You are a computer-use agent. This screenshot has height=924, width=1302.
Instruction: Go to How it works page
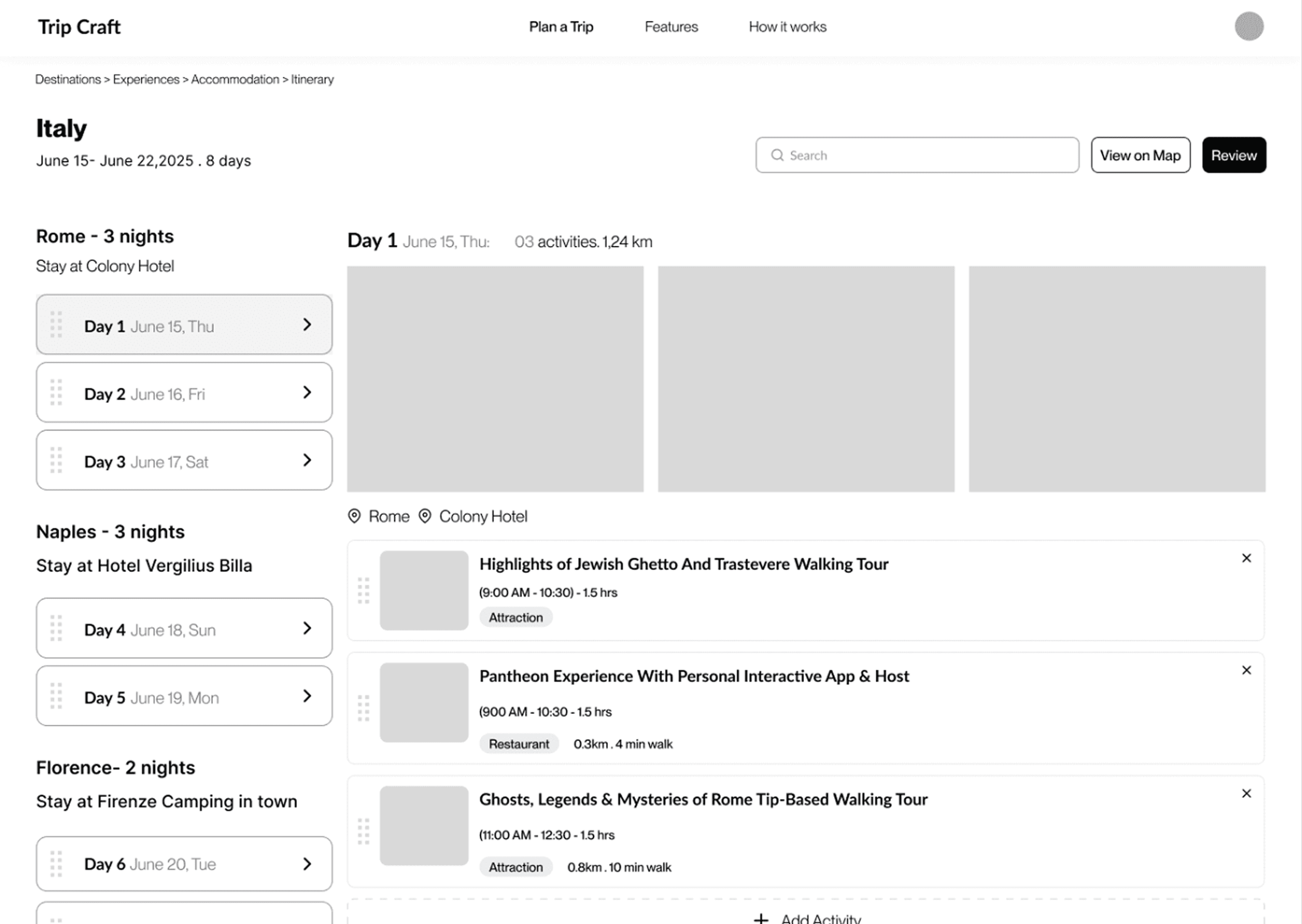[x=787, y=27]
